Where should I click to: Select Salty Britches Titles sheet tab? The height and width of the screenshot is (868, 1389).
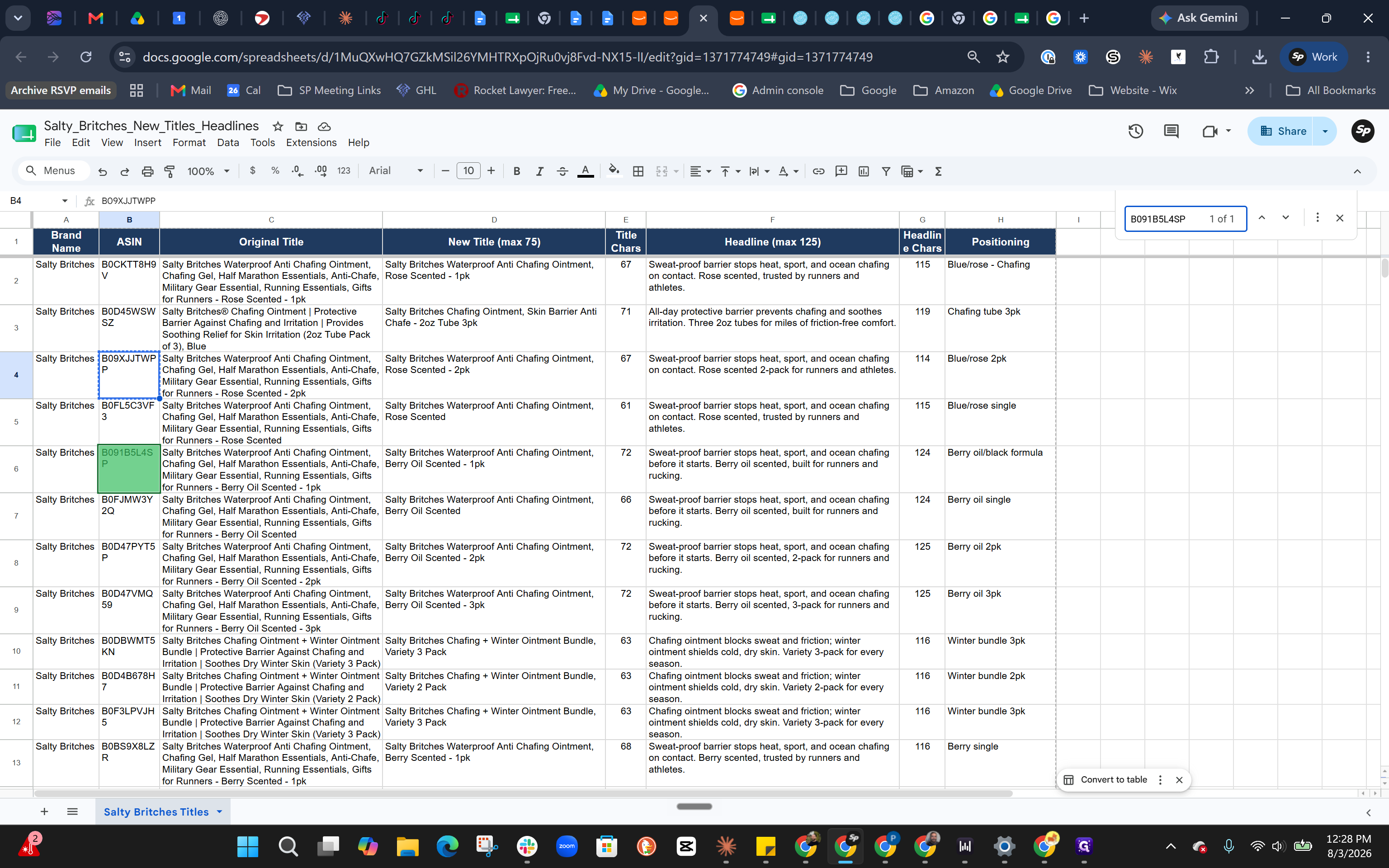coord(156,812)
